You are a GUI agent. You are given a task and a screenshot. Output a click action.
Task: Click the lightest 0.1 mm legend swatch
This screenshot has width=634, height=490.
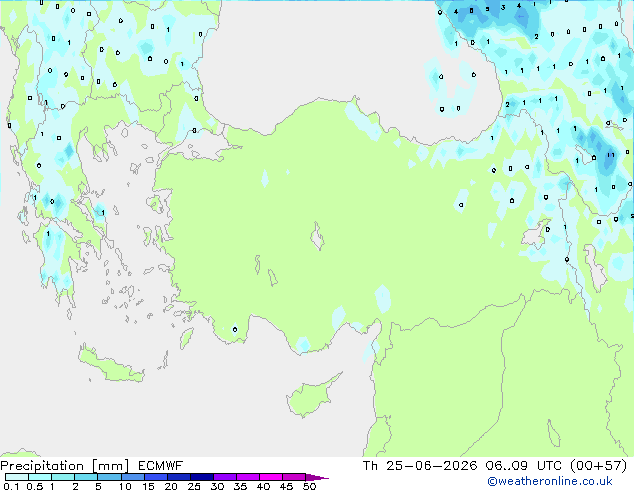tap(17, 477)
